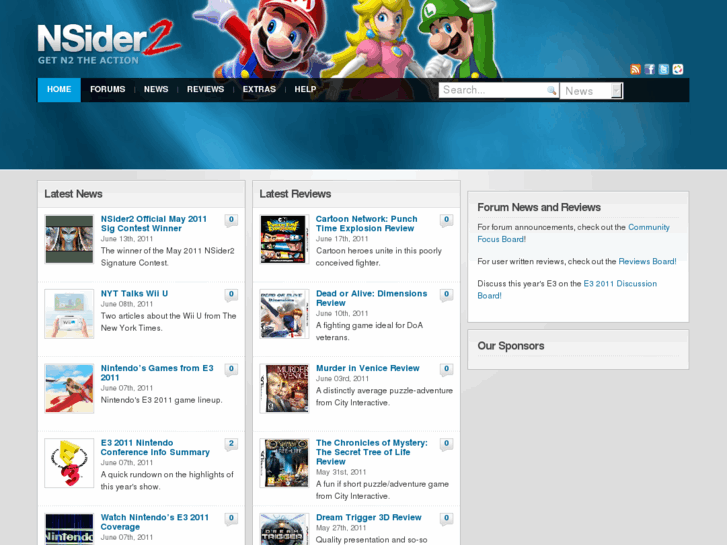
Task: Open the Dead or Alive: Dimensions Review link
Action: tap(371, 298)
